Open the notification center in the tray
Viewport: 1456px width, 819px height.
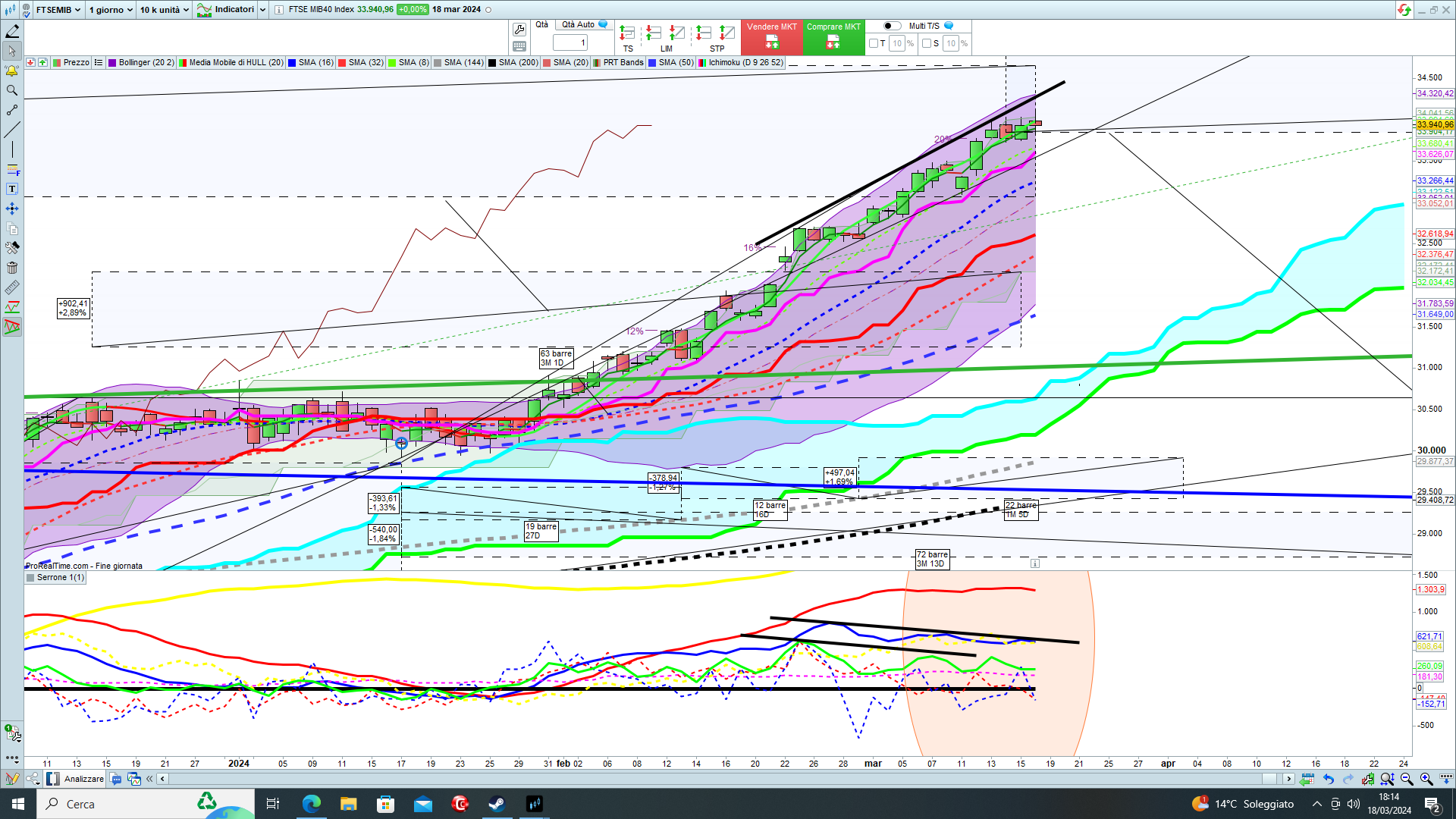(x=1432, y=804)
